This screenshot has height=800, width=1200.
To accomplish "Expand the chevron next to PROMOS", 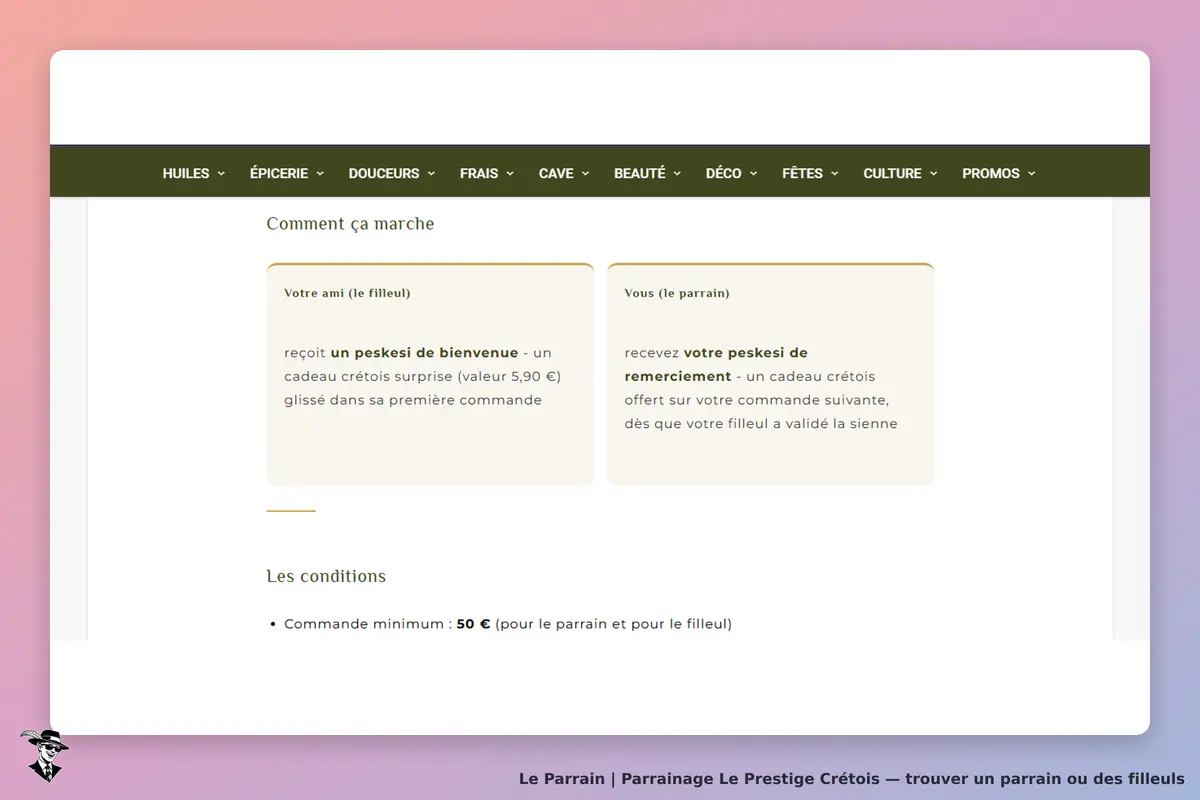I will pos(1031,174).
